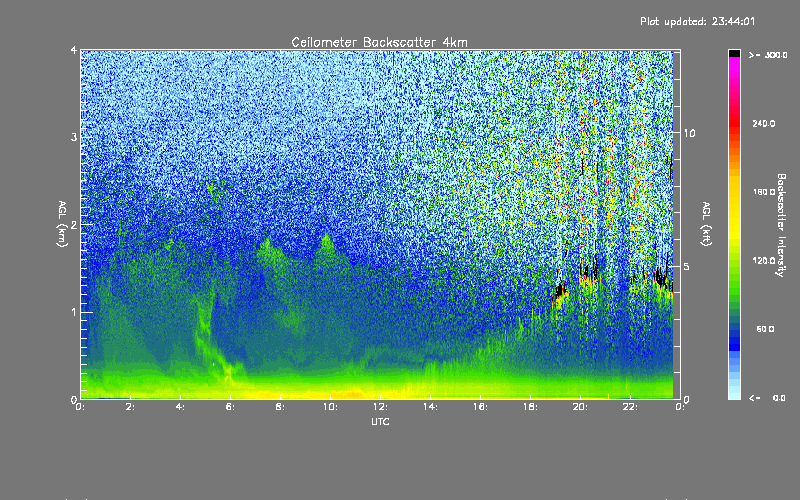The width and height of the screenshot is (800, 500).
Task: Click the 'AGL (kft)' right axis label
Action: (x=706, y=224)
